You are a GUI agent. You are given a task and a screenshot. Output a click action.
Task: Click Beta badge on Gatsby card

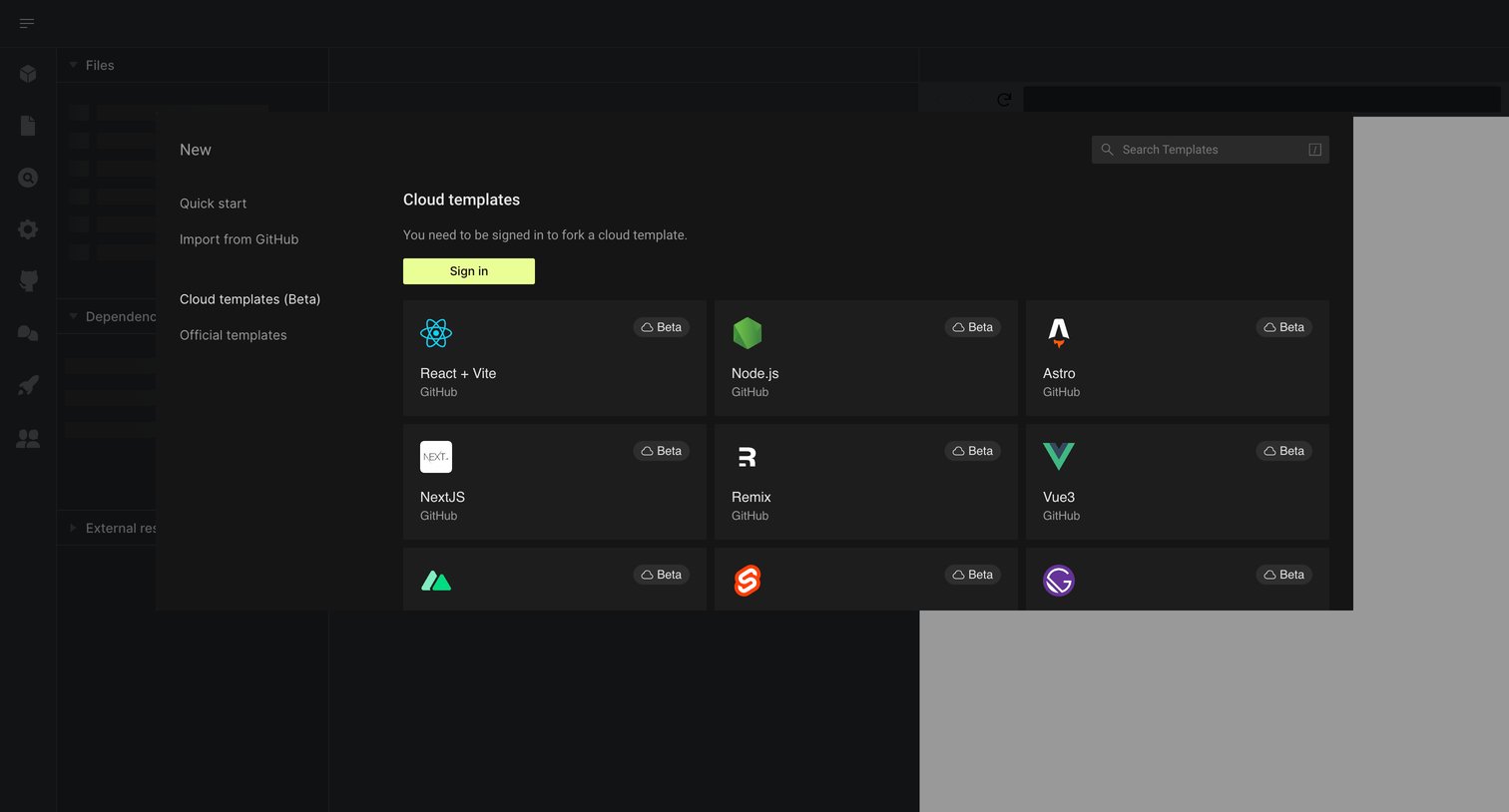point(1284,575)
